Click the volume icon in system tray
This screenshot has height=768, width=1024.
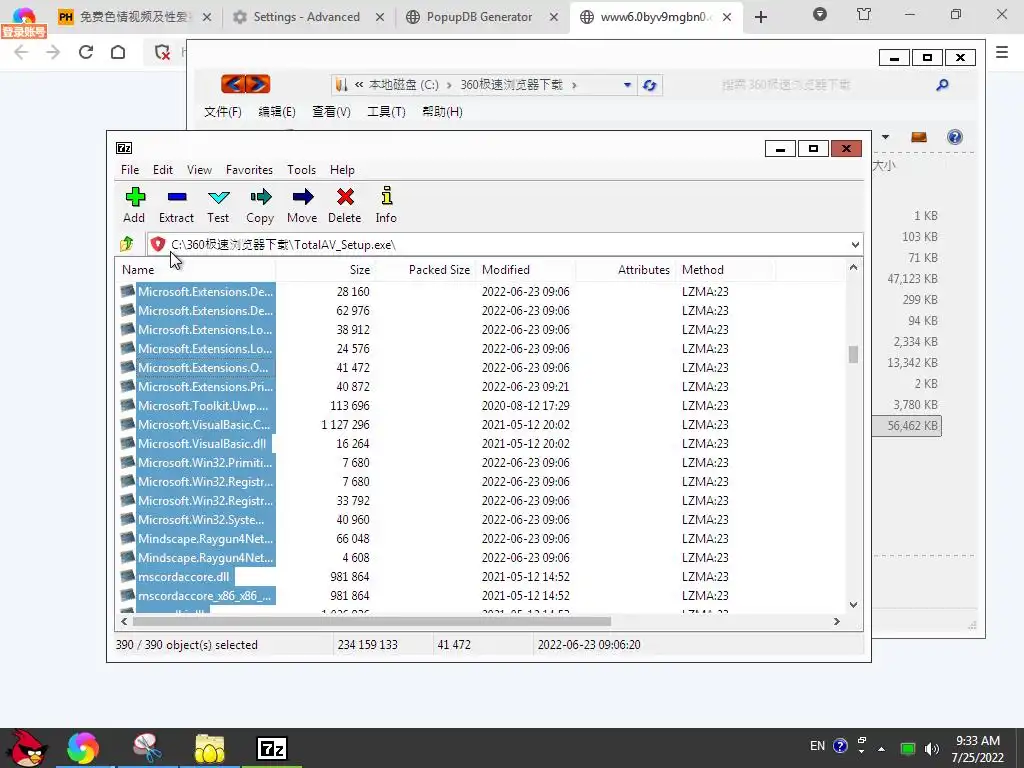932,748
